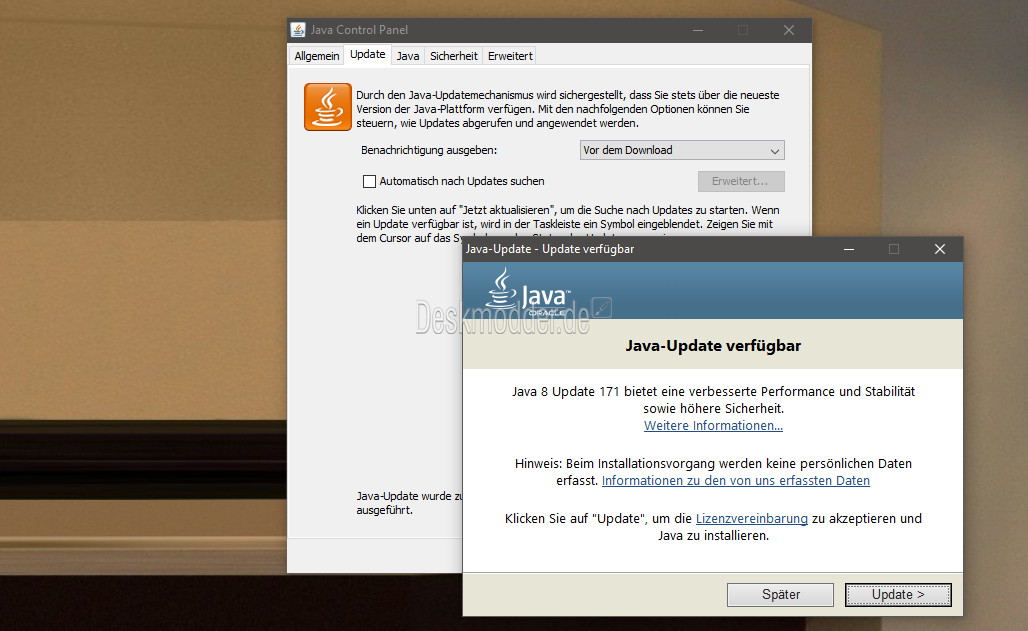Close the Java Control Panel window
Viewport: 1028px width, 631px height.
coord(789,30)
